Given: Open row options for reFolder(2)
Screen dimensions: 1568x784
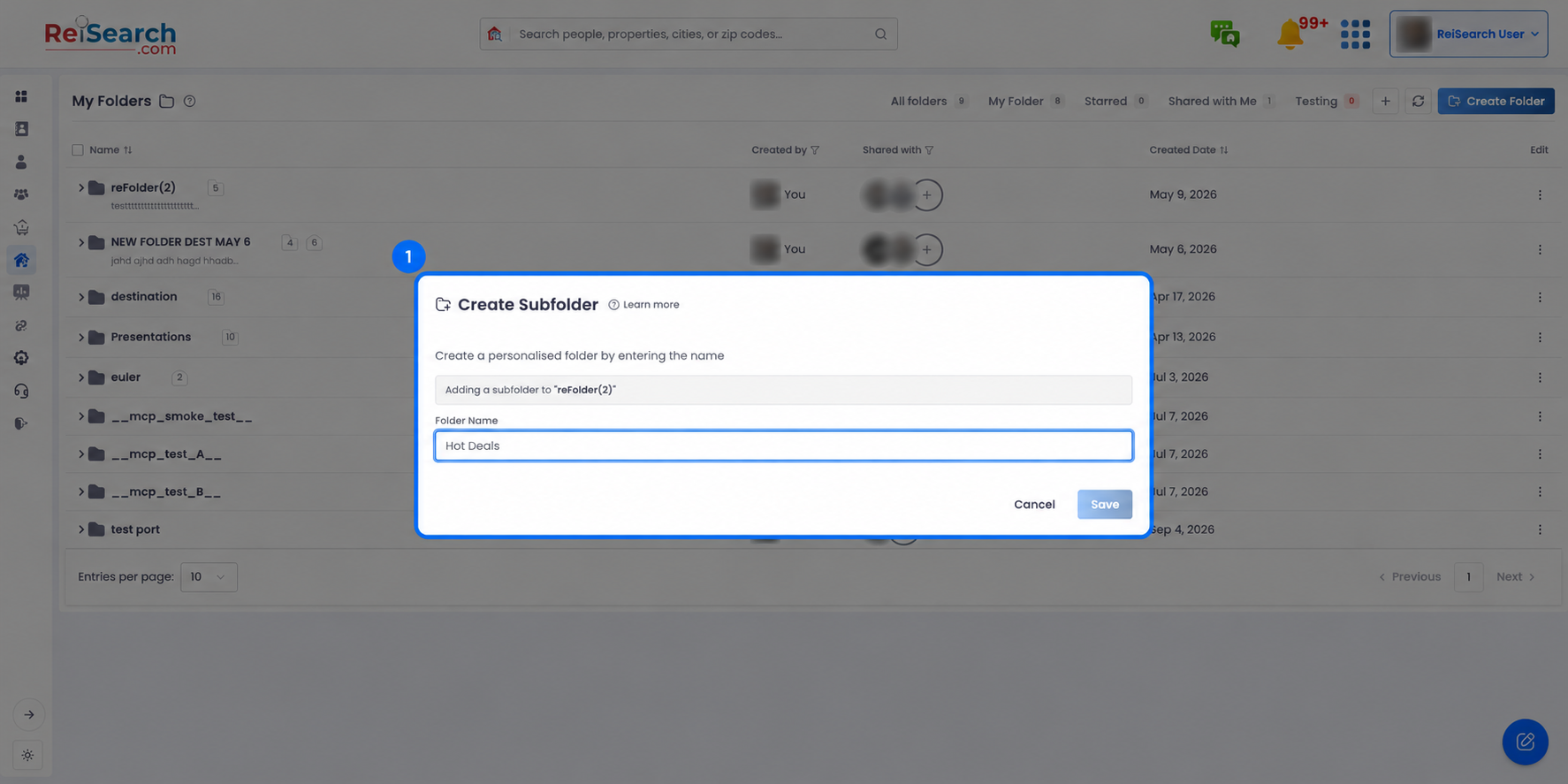Looking at the screenshot, I should (x=1540, y=194).
